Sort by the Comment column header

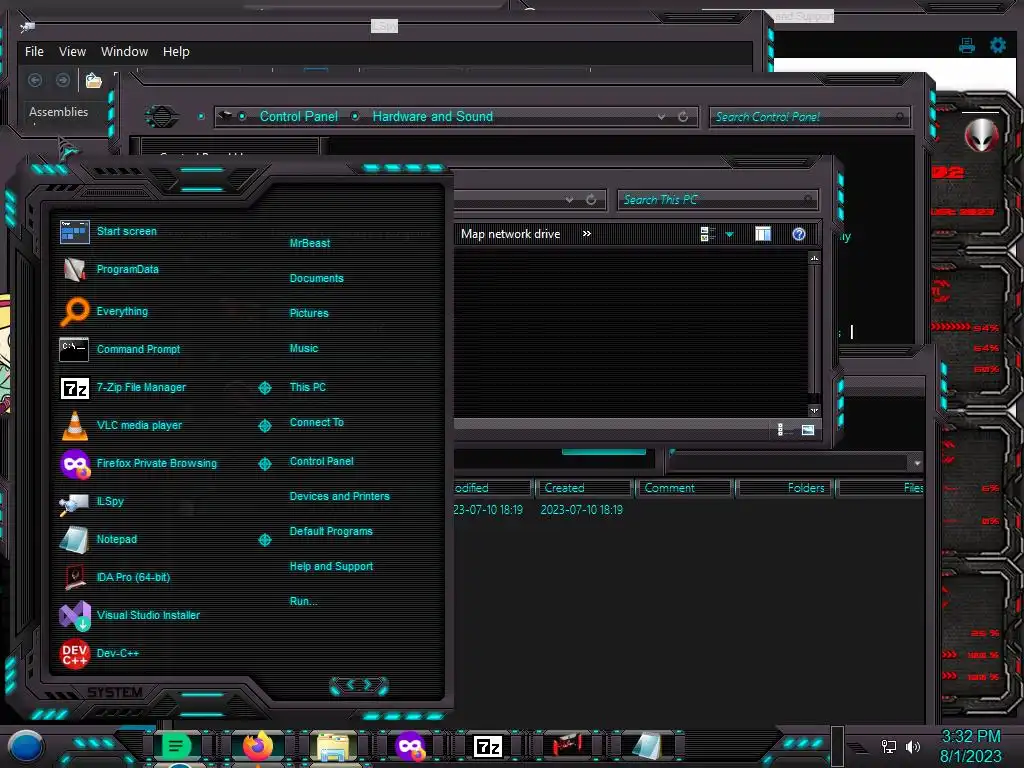click(x=683, y=488)
